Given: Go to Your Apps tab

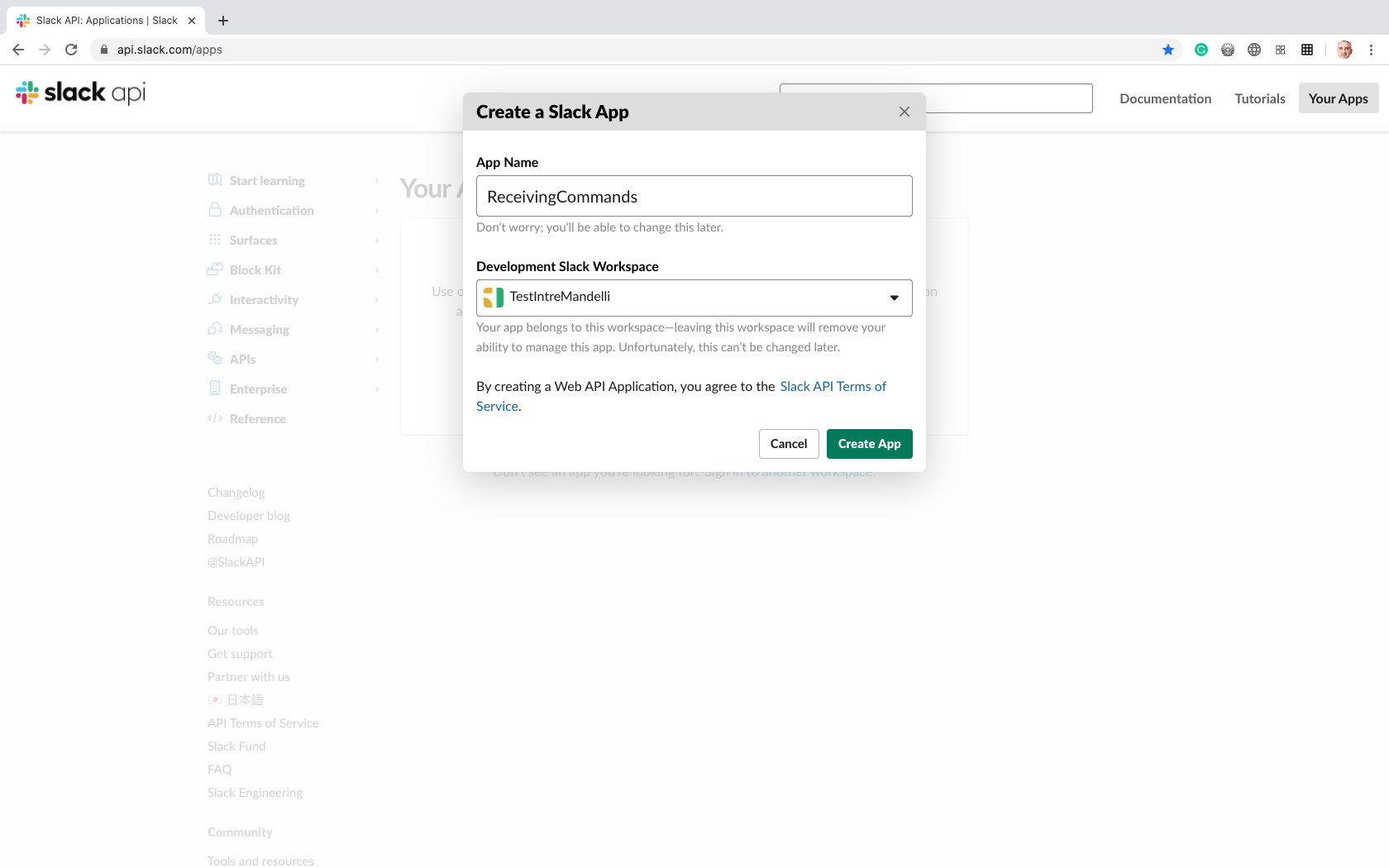Looking at the screenshot, I should point(1339,98).
